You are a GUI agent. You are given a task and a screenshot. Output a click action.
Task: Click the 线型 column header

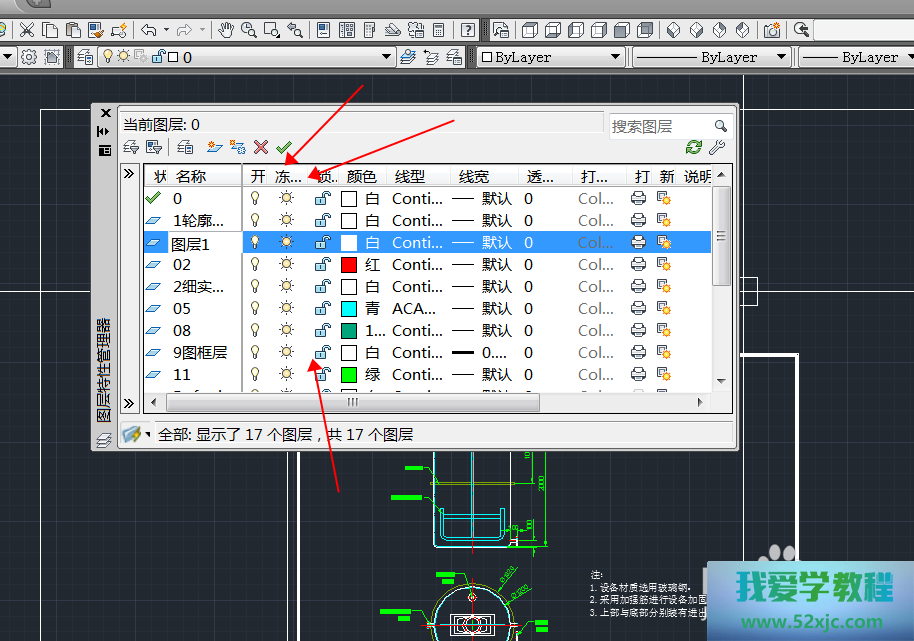pyautogui.click(x=410, y=176)
